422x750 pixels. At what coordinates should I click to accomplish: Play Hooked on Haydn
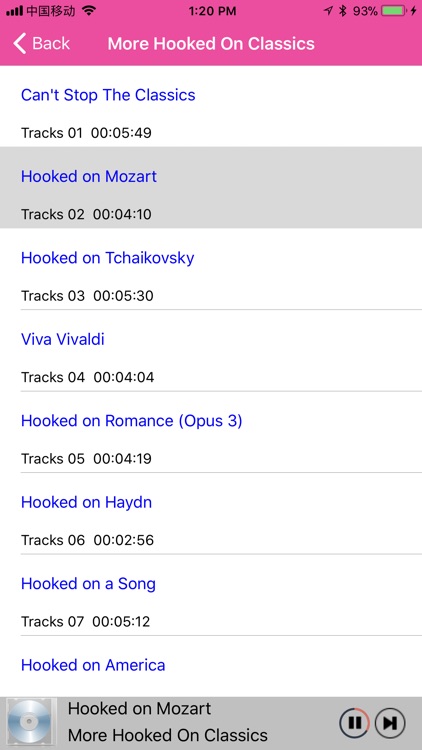point(211,513)
